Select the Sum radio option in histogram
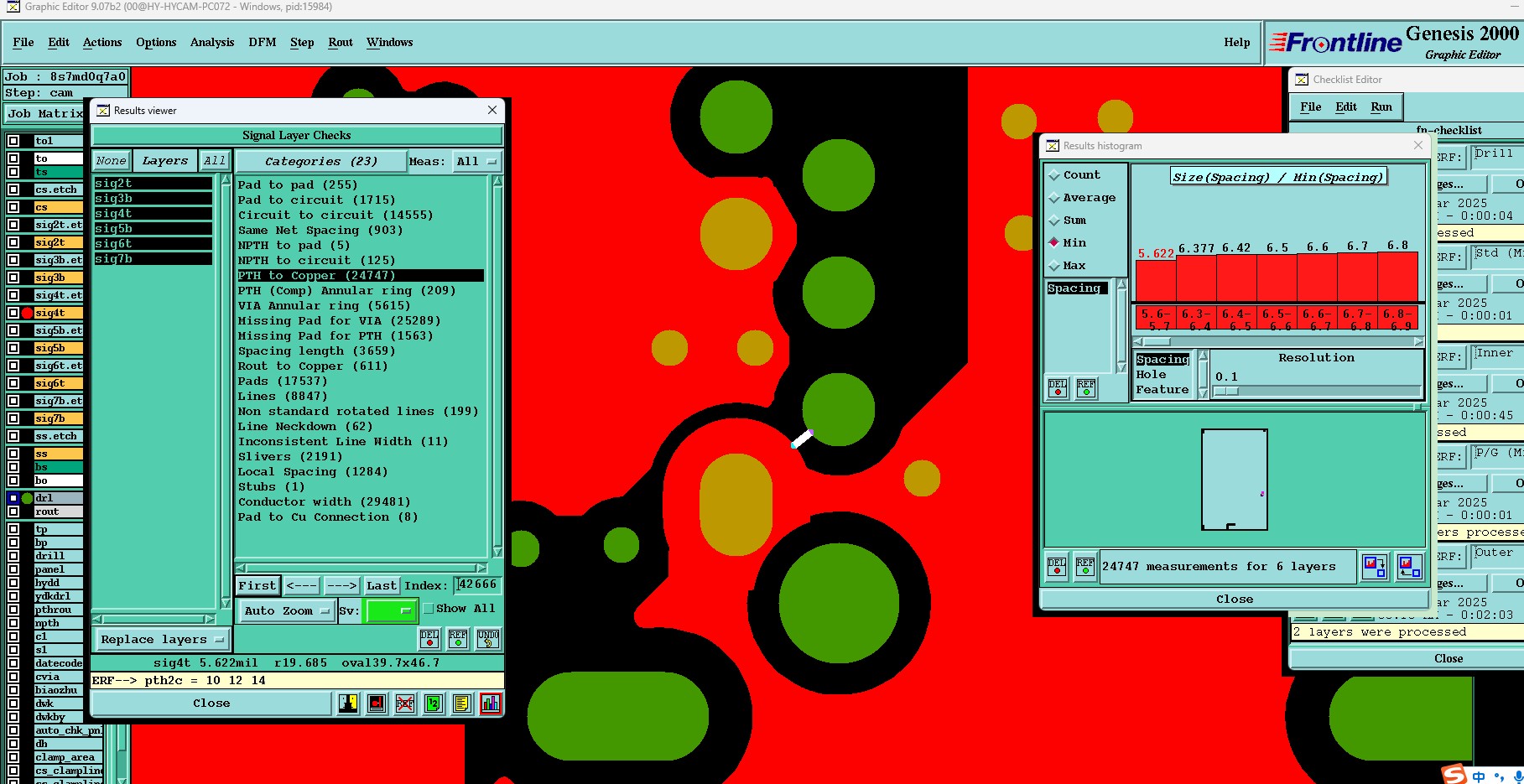1524x784 pixels. (x=1054, y=221)
